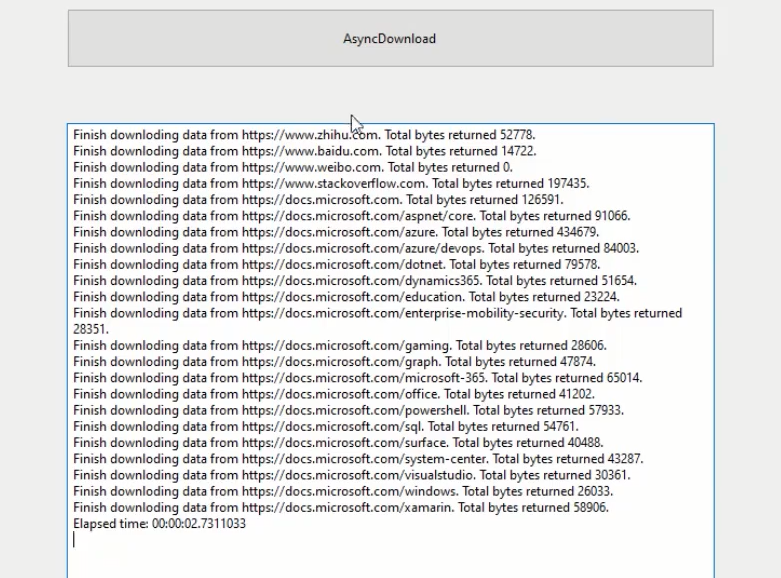Select the gaming download result line
781x578 pixels.
coord(340,345)
